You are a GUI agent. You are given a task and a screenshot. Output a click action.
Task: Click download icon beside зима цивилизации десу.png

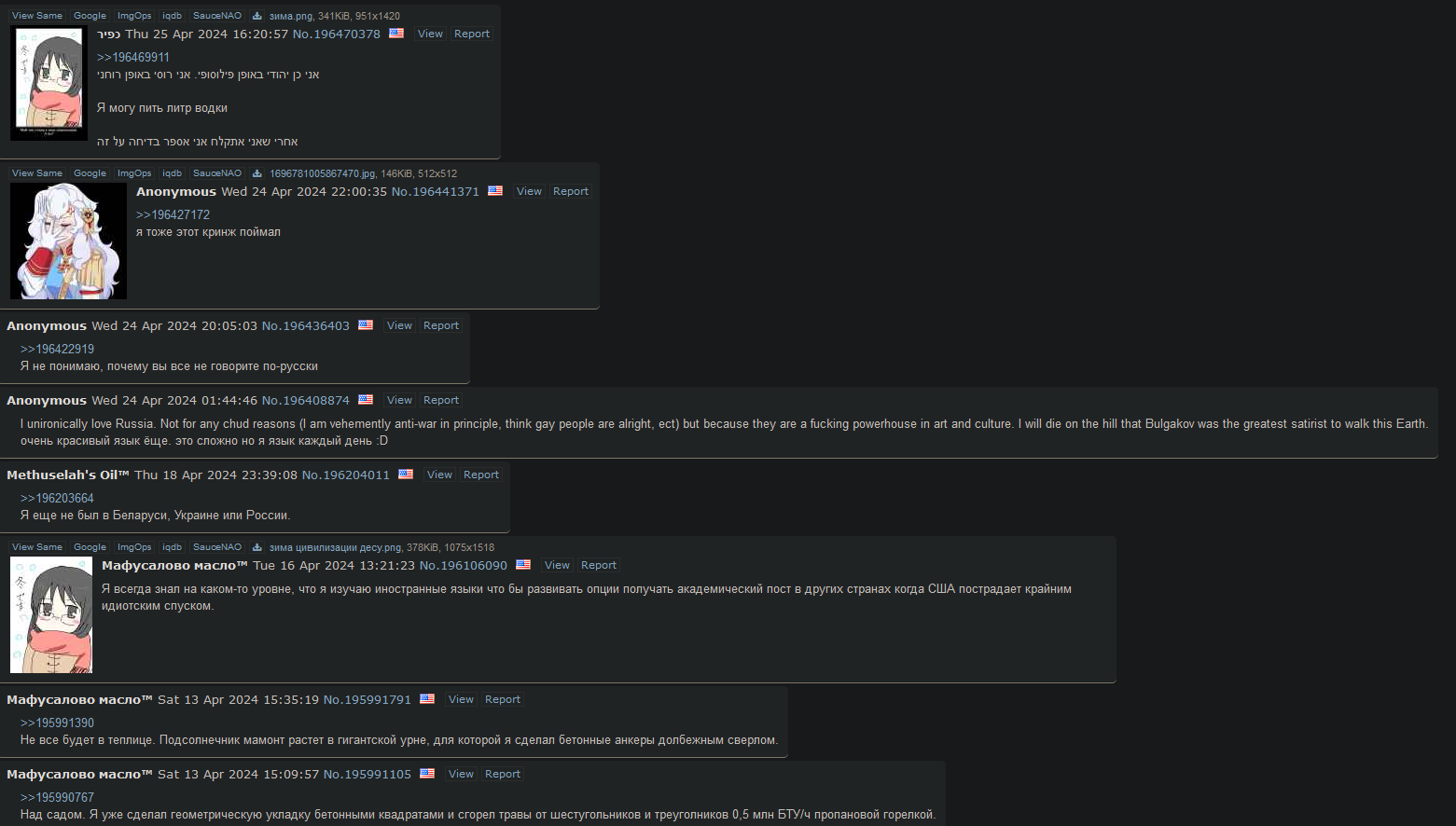click(257, 547)
